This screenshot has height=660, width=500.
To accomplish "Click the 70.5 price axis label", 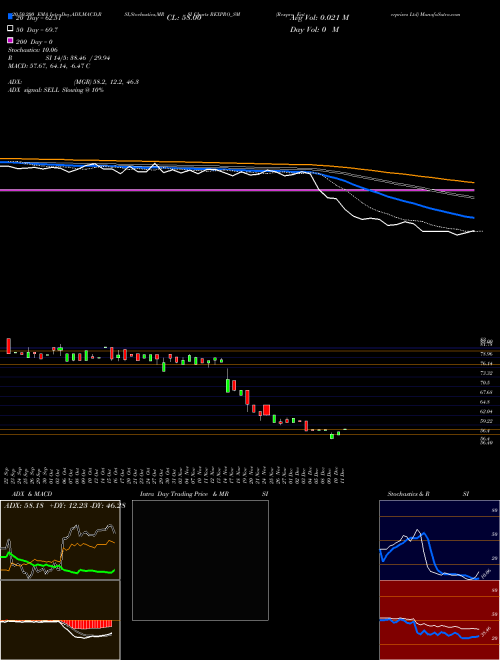I will pos(485,383).
